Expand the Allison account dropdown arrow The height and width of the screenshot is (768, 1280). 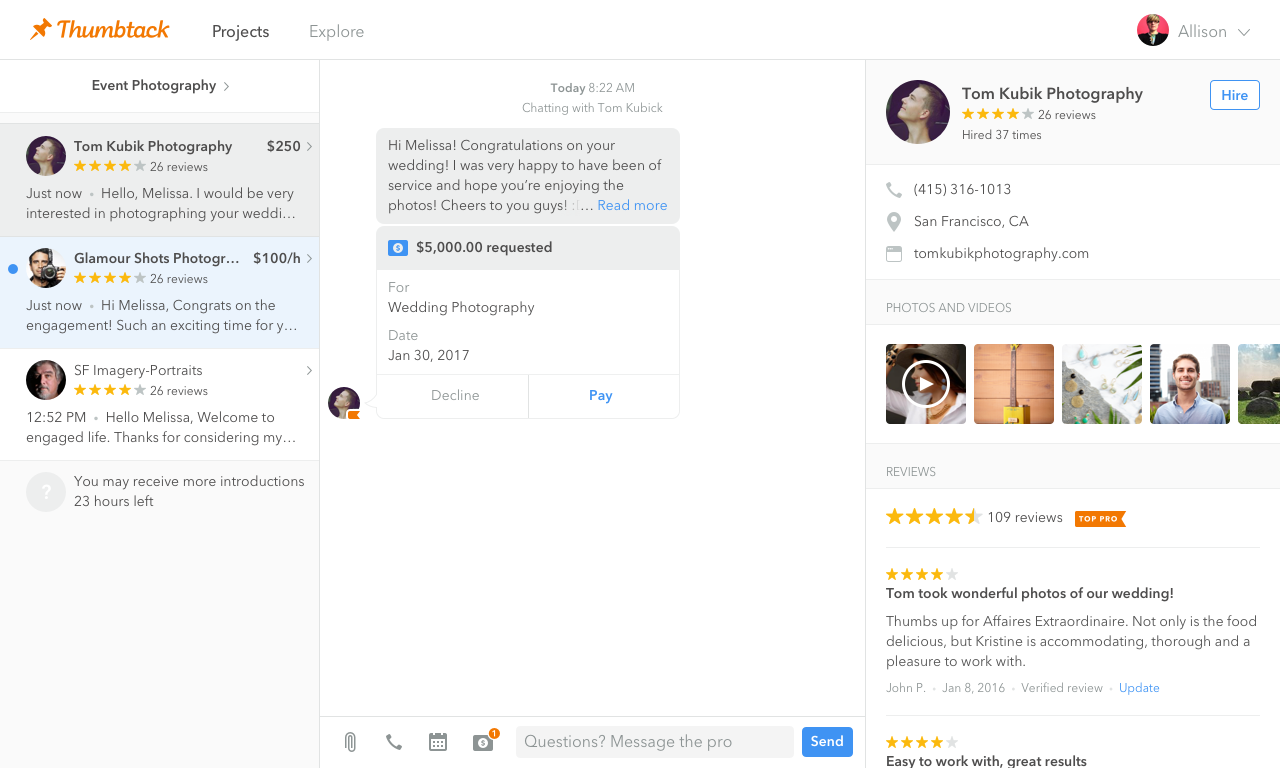tap(1244, 32)
